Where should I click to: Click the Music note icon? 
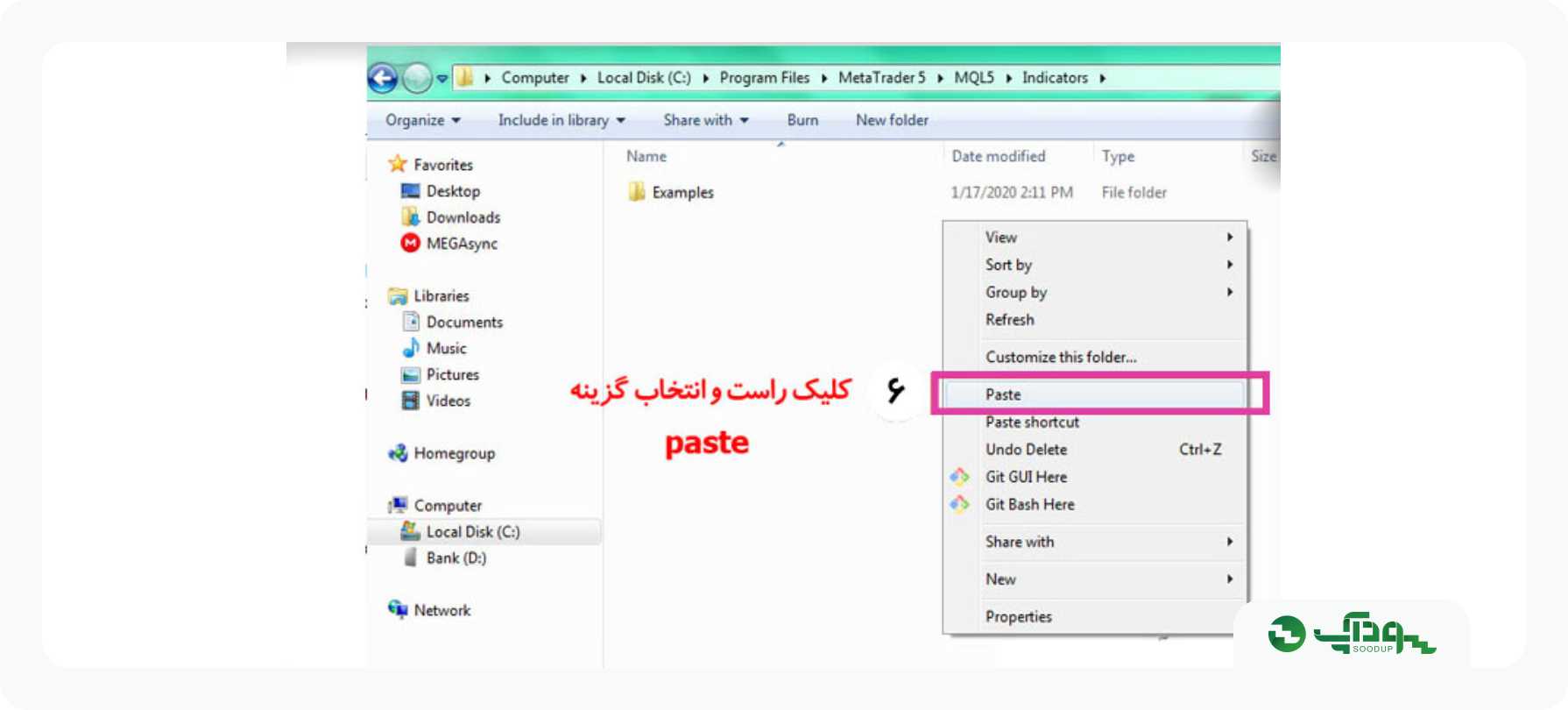410,348
